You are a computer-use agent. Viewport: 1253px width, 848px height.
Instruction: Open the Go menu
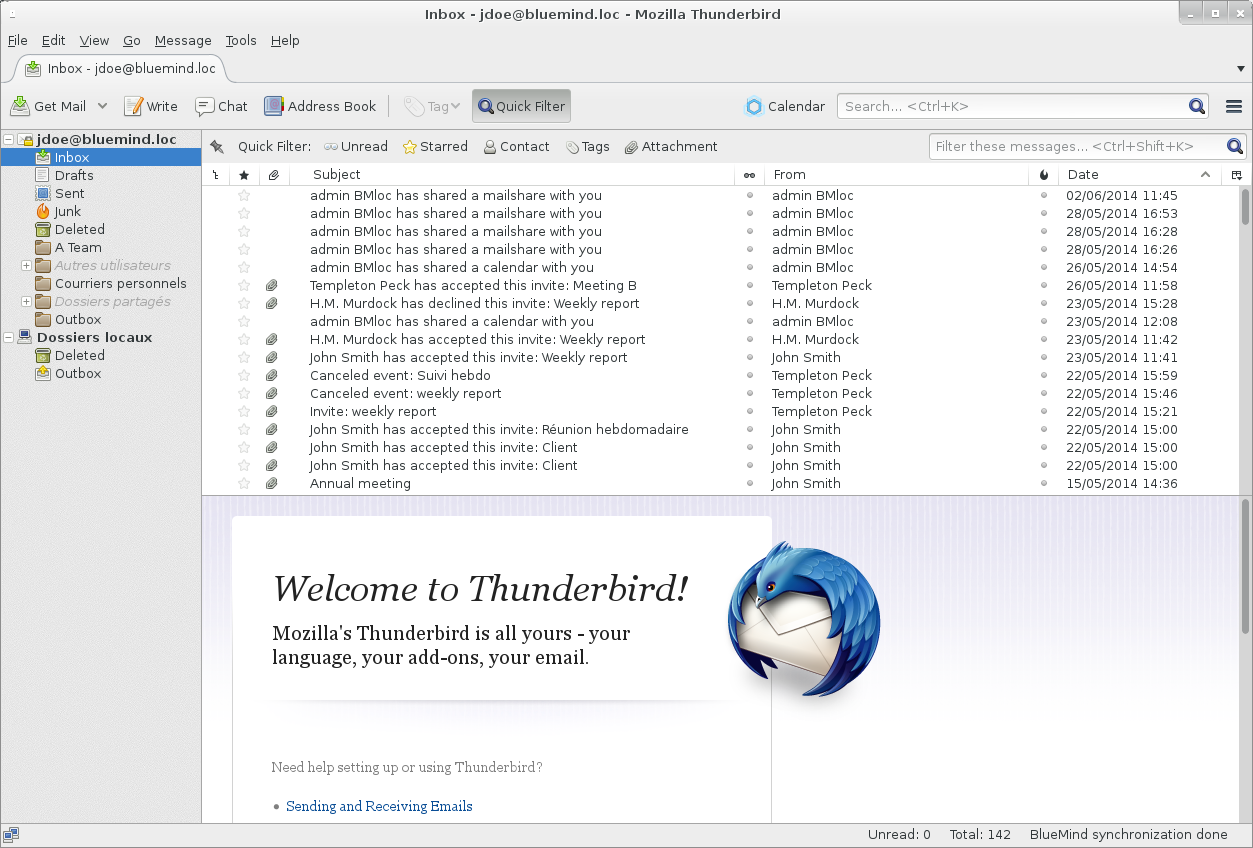(x=132, y=41)
